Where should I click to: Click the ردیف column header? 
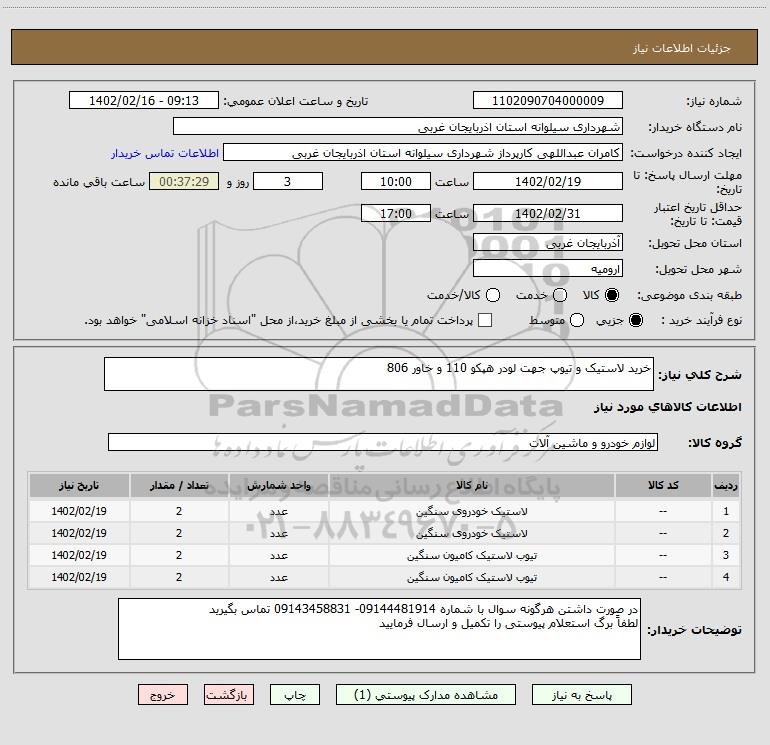pos(726,486)
